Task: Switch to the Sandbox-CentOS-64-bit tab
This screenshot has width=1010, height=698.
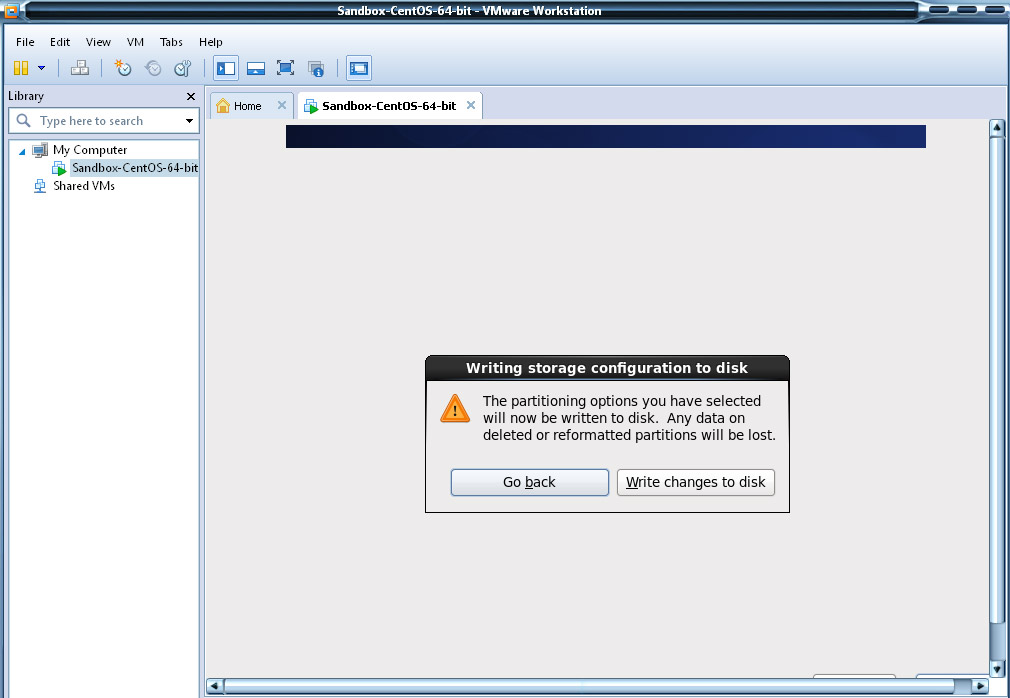Action: tap(389, 106)
